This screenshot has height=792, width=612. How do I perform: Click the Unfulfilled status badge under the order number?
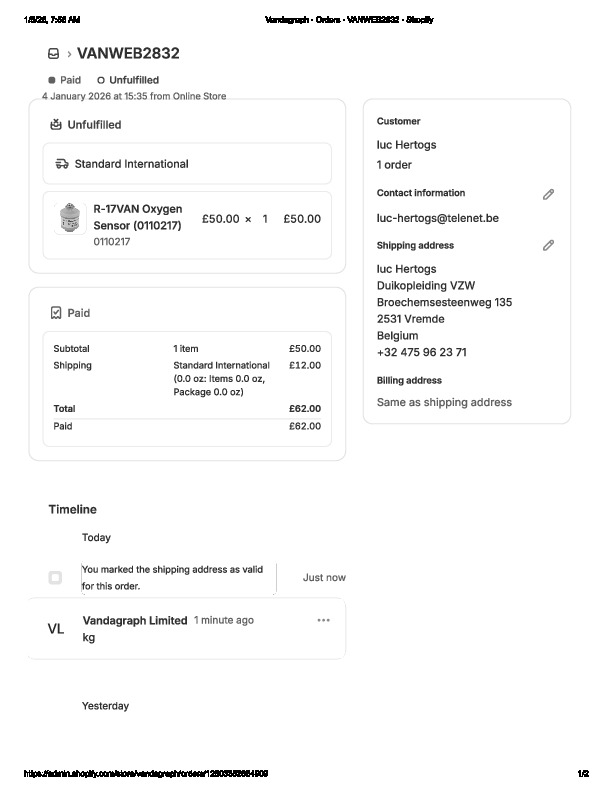(127, 80)
